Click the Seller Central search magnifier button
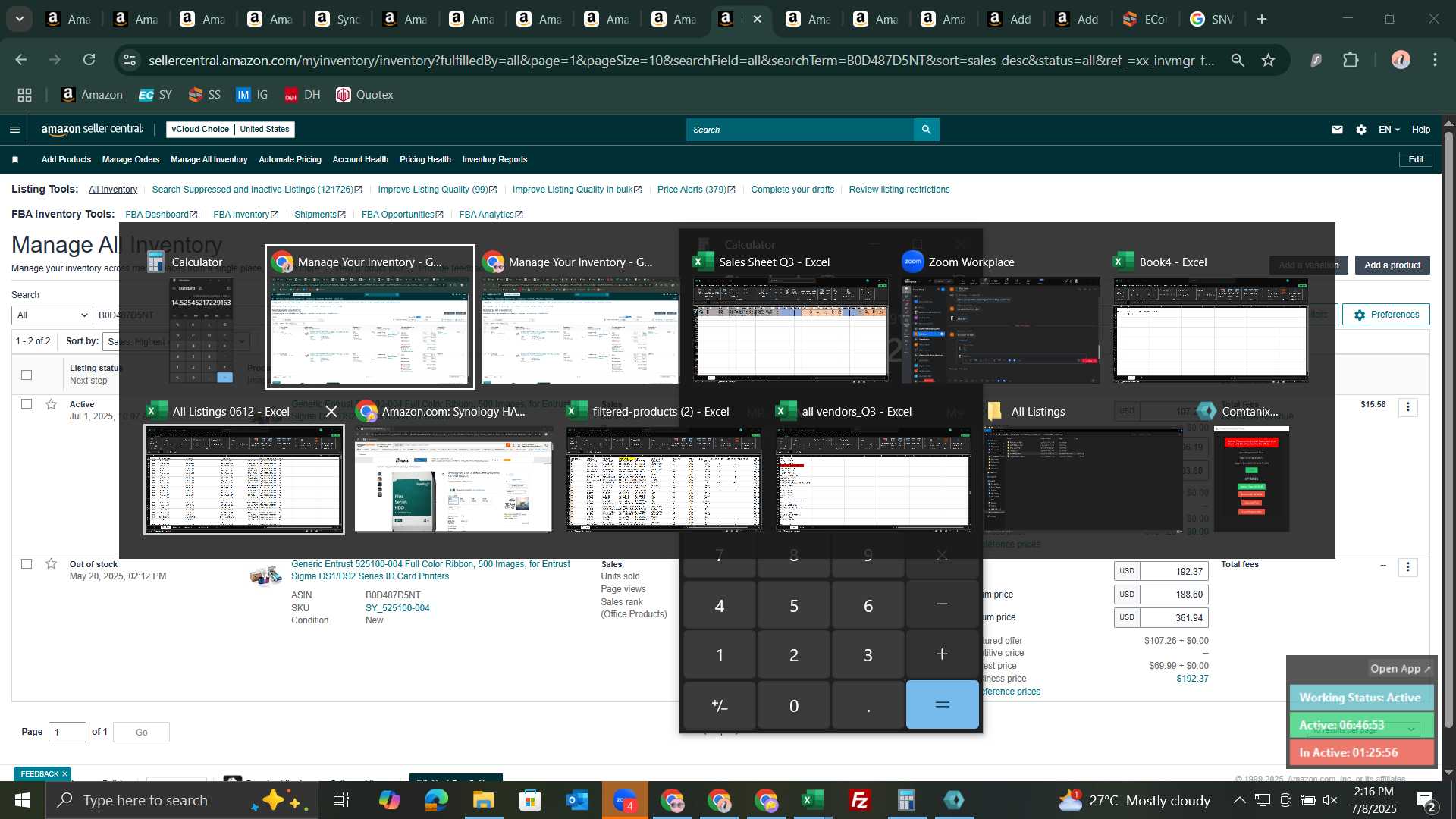 click(926, 130)
